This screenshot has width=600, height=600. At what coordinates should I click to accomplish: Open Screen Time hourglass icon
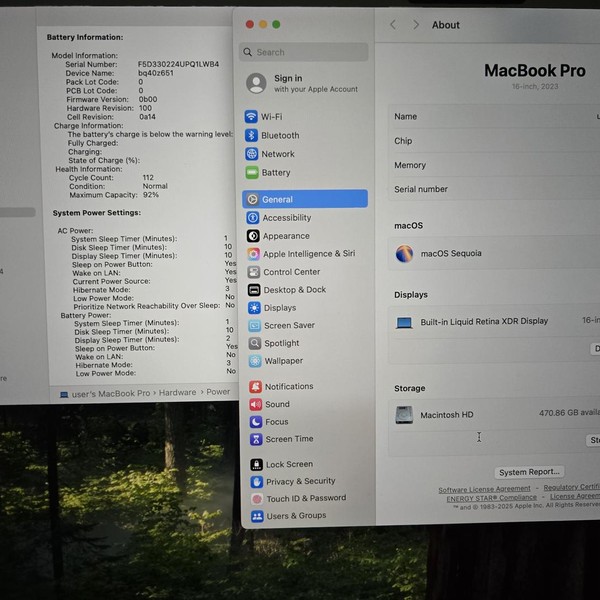256,439
